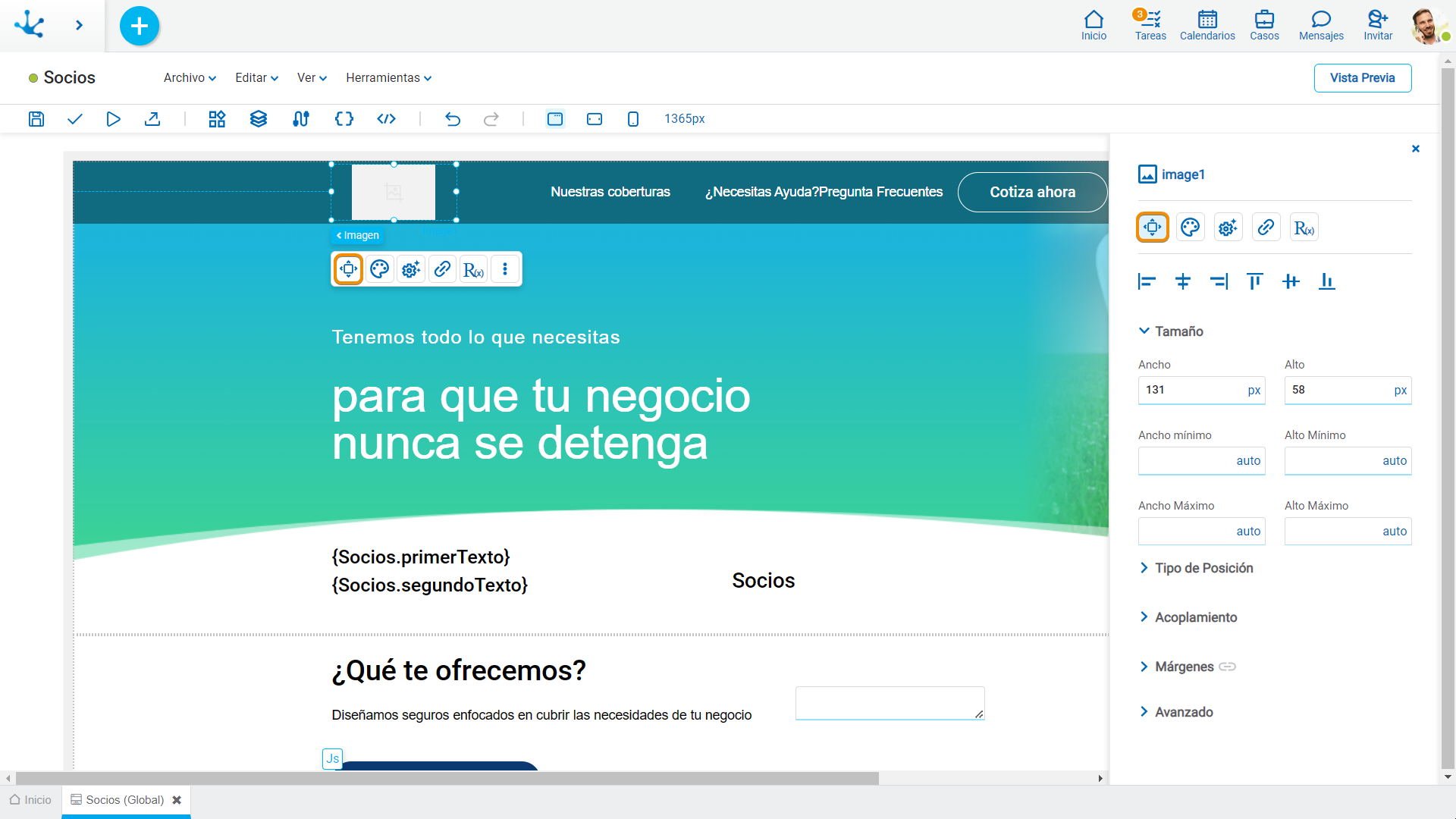Open the Calendarios icon
This screenshot has height=819, width=1456.
(1207, 25)
